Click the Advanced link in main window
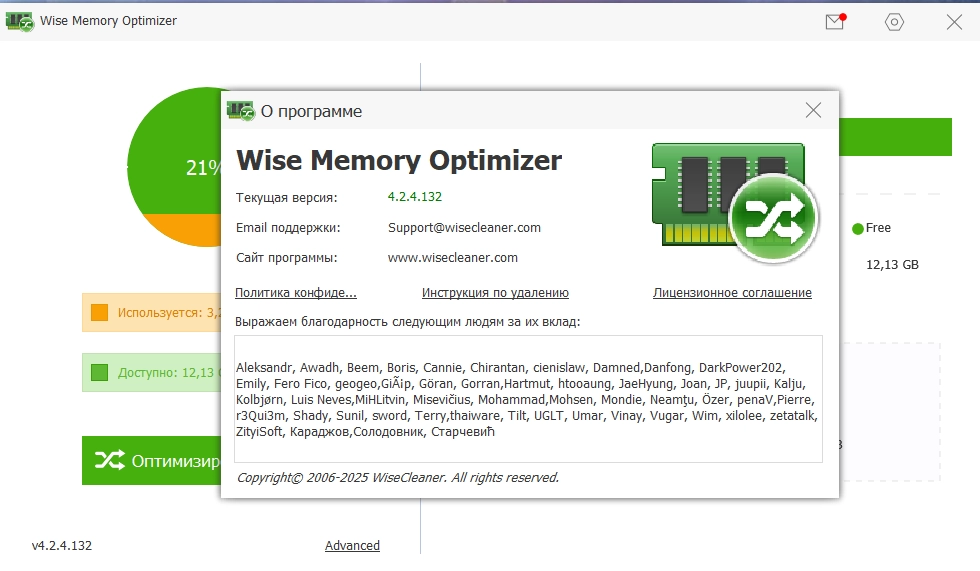The image size is (980, 571). [352, 545]
